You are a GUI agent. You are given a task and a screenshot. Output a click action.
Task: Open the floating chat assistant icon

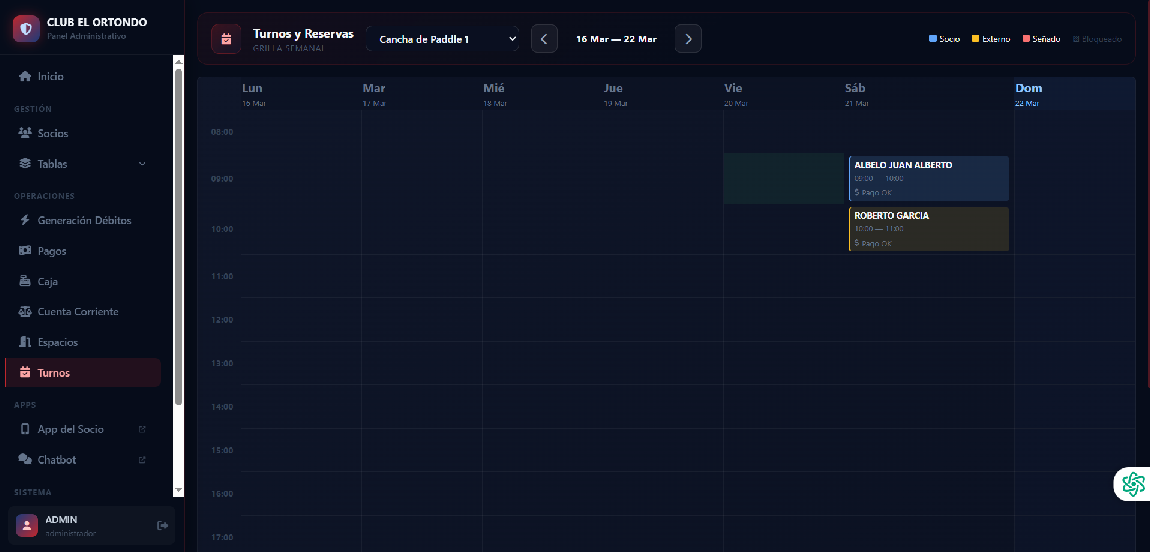1133,484
